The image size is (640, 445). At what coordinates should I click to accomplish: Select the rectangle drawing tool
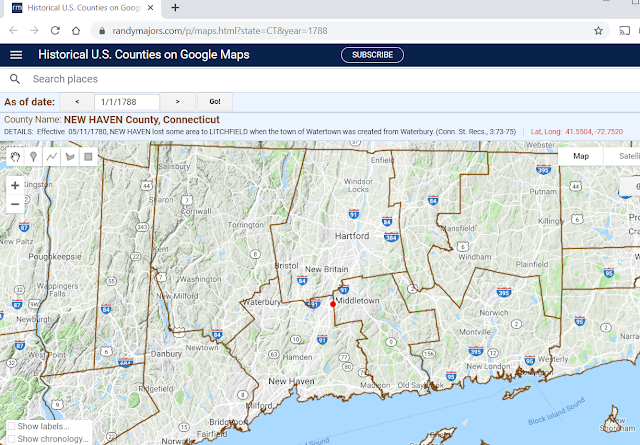click(x=88, y=157)
